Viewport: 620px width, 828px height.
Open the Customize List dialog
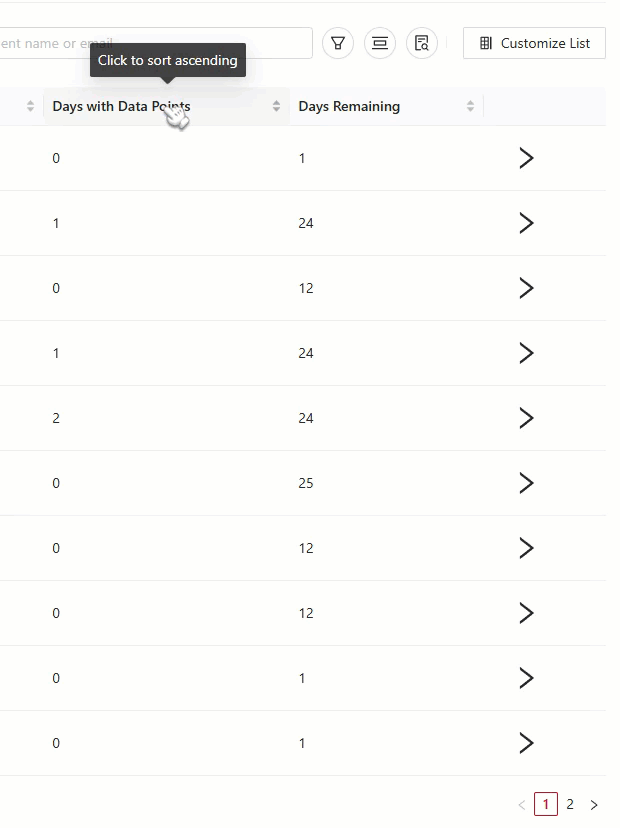pos(533,43)
